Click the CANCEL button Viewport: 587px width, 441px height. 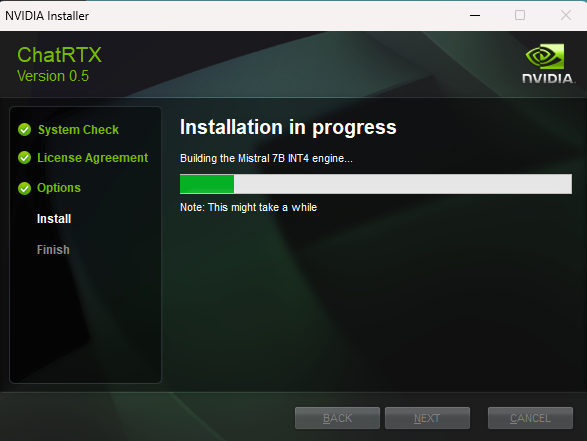[530, 418]
